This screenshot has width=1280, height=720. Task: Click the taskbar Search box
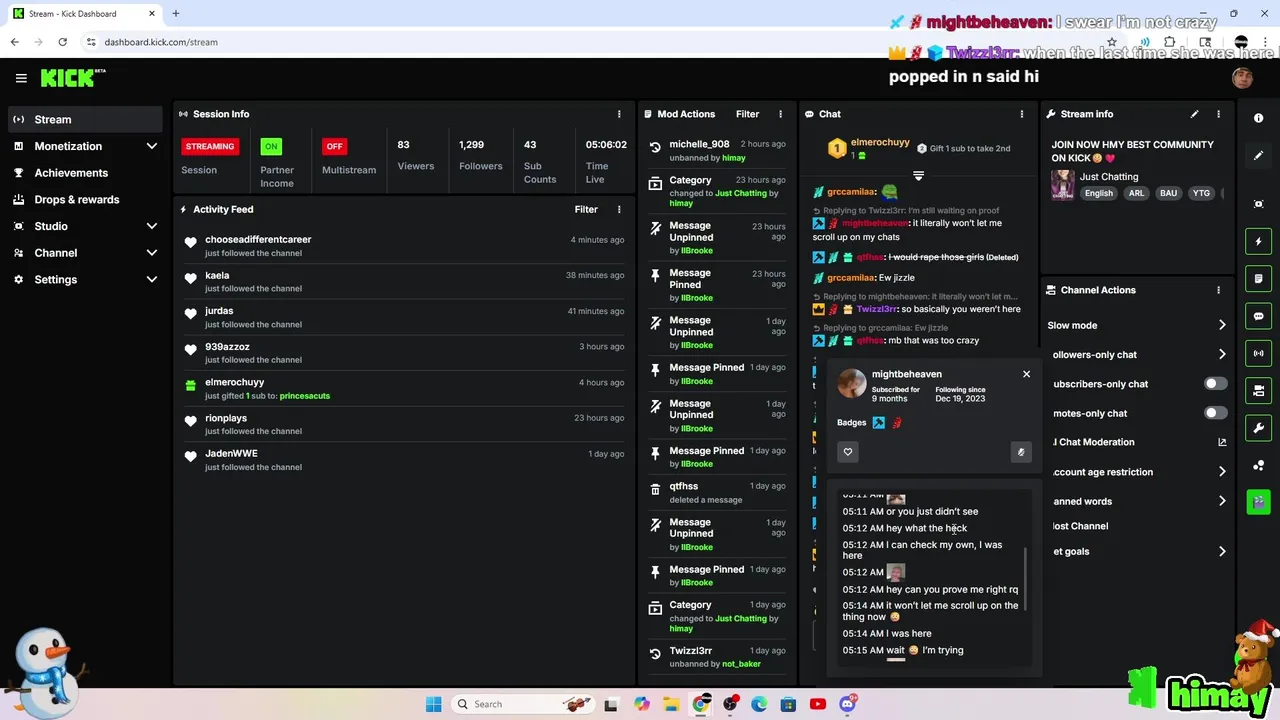pyautogui.click(x=524, y=704)
